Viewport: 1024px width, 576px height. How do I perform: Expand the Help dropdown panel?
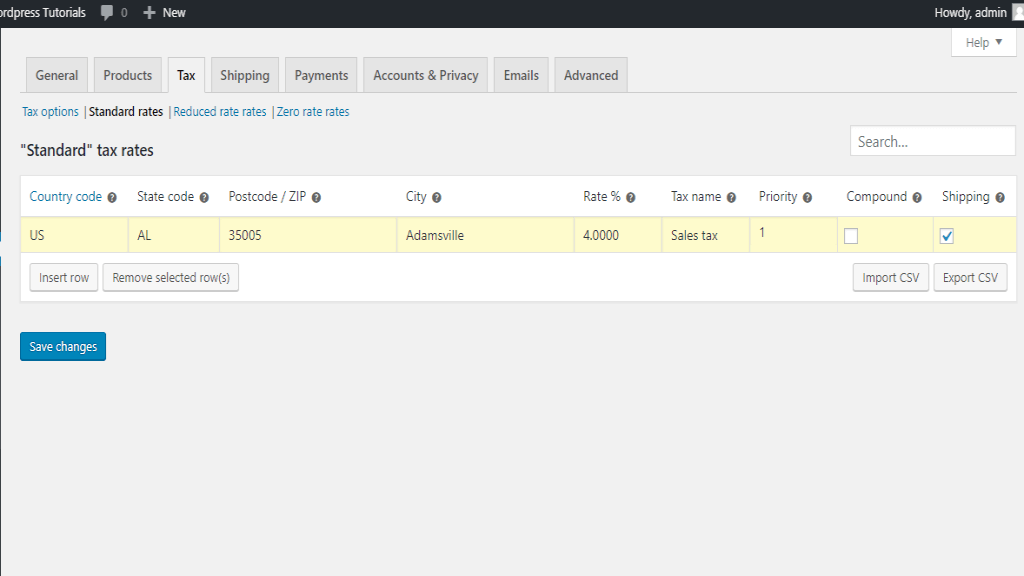983,42
